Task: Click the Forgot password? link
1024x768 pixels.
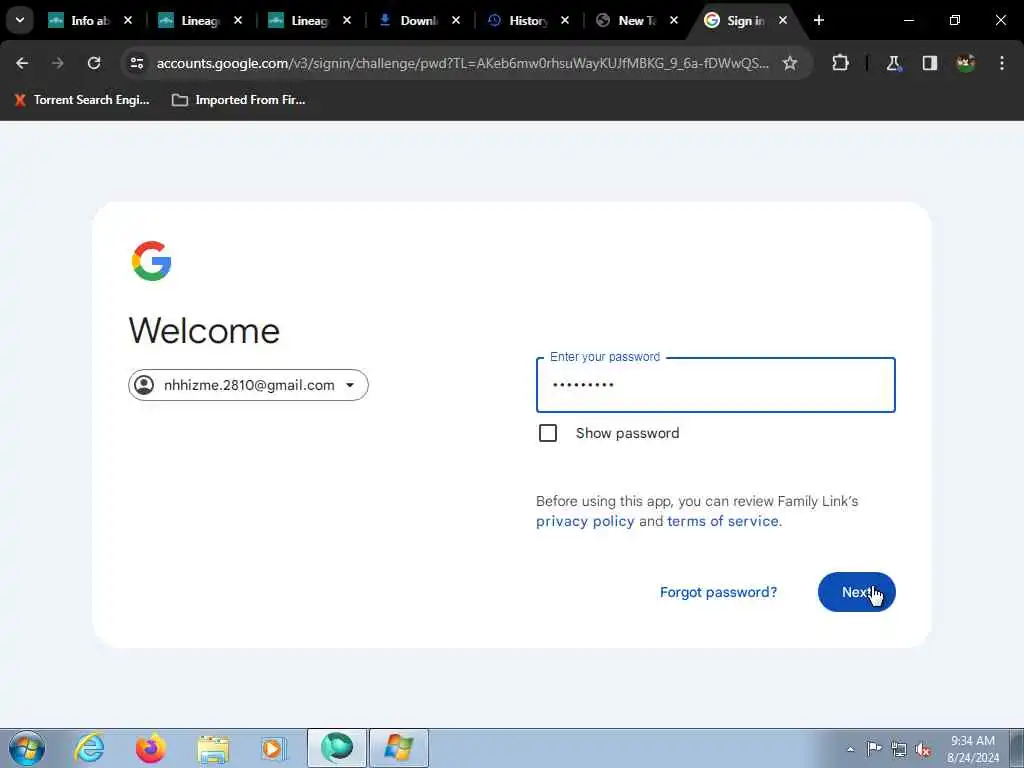Action: [718, 592]
